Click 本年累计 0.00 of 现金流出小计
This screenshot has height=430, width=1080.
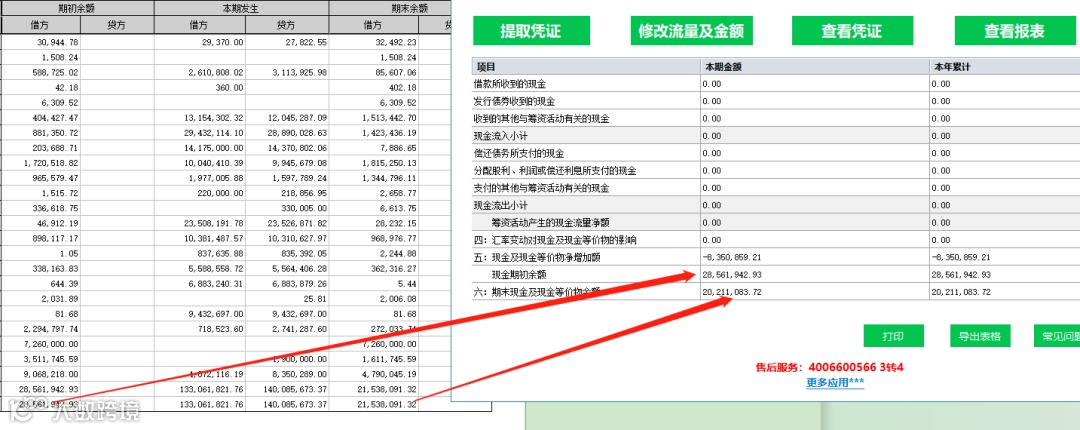941,205
